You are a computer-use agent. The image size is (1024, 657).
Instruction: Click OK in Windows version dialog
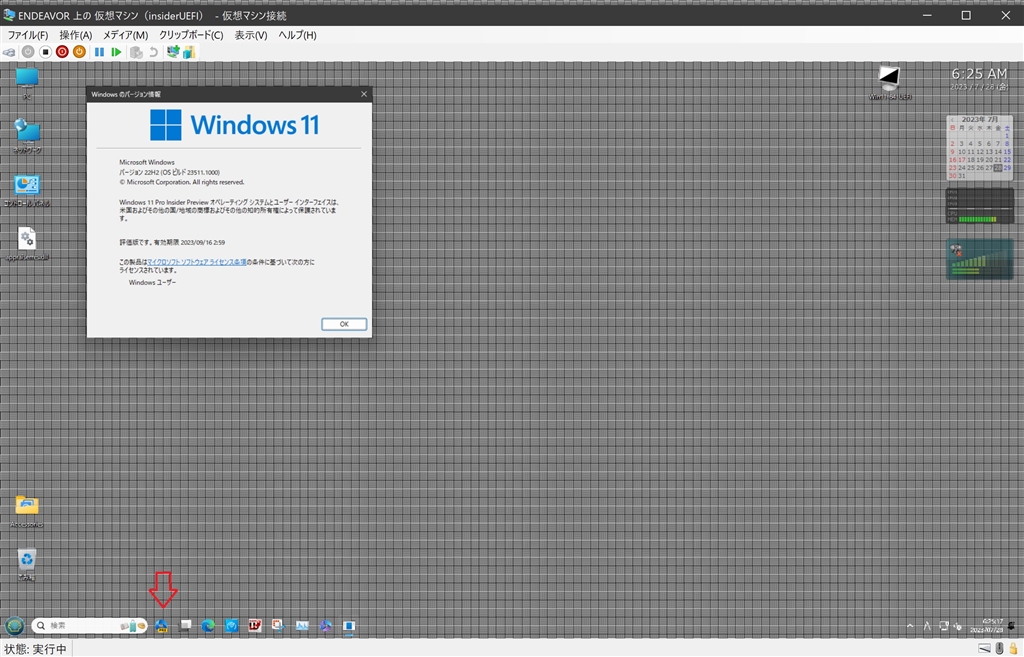[344, 325]
